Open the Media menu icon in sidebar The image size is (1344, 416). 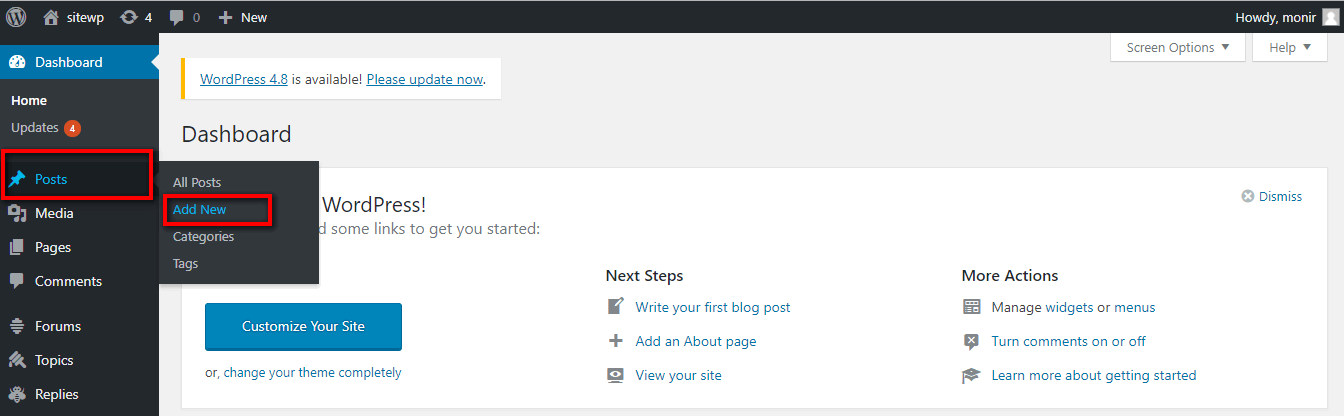click(17, 213)
